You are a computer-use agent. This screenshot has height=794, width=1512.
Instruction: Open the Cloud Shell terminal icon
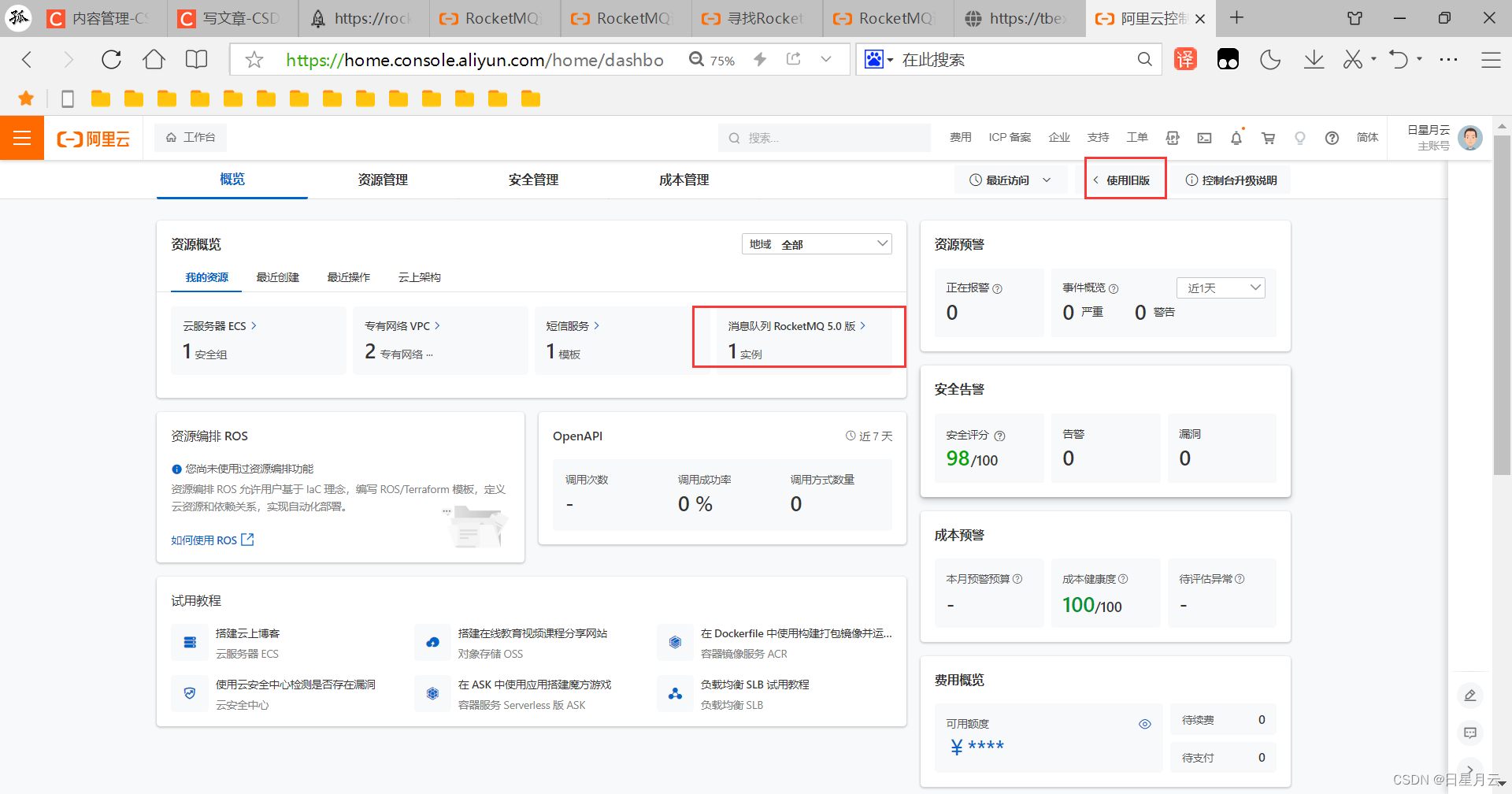point(1204,138)
